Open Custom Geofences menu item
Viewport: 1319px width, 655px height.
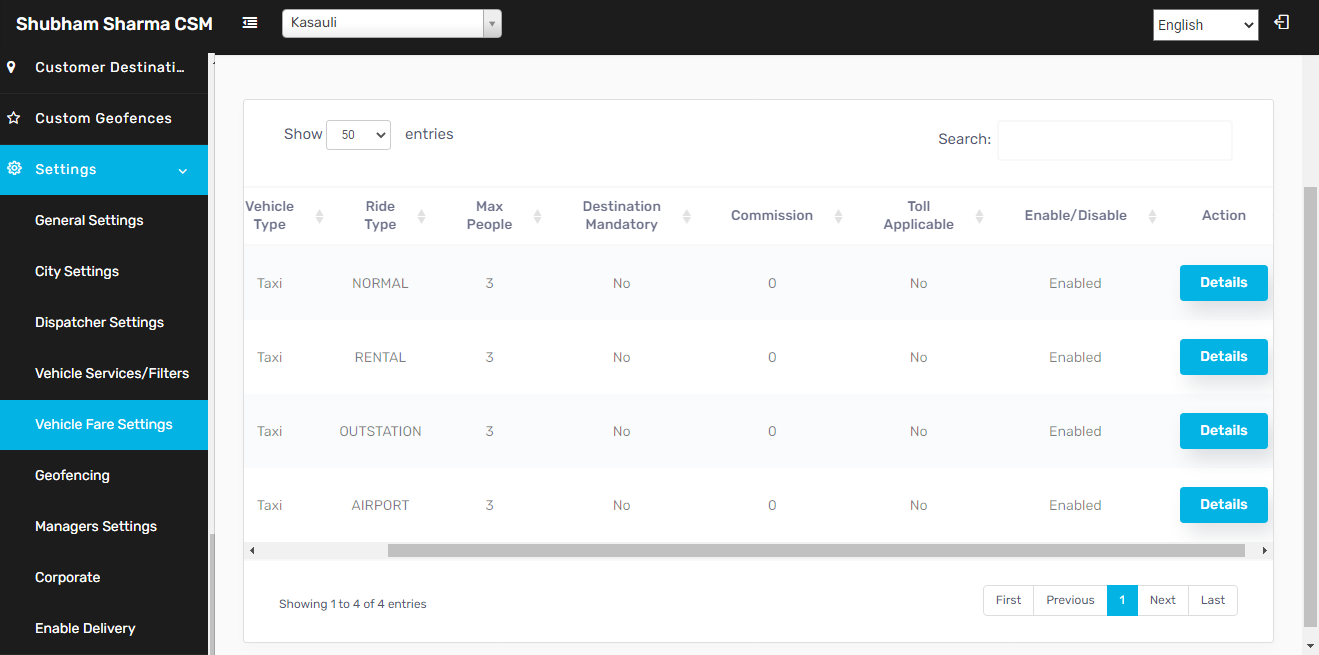point(104,118)
